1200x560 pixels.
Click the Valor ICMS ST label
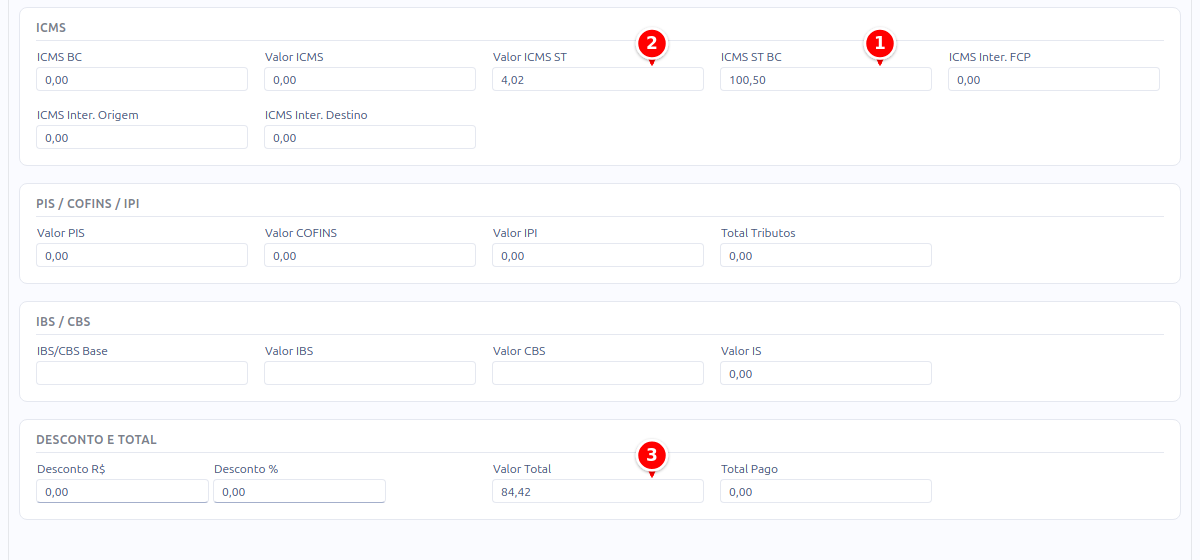pyautogui.click(x=530, y=57)
